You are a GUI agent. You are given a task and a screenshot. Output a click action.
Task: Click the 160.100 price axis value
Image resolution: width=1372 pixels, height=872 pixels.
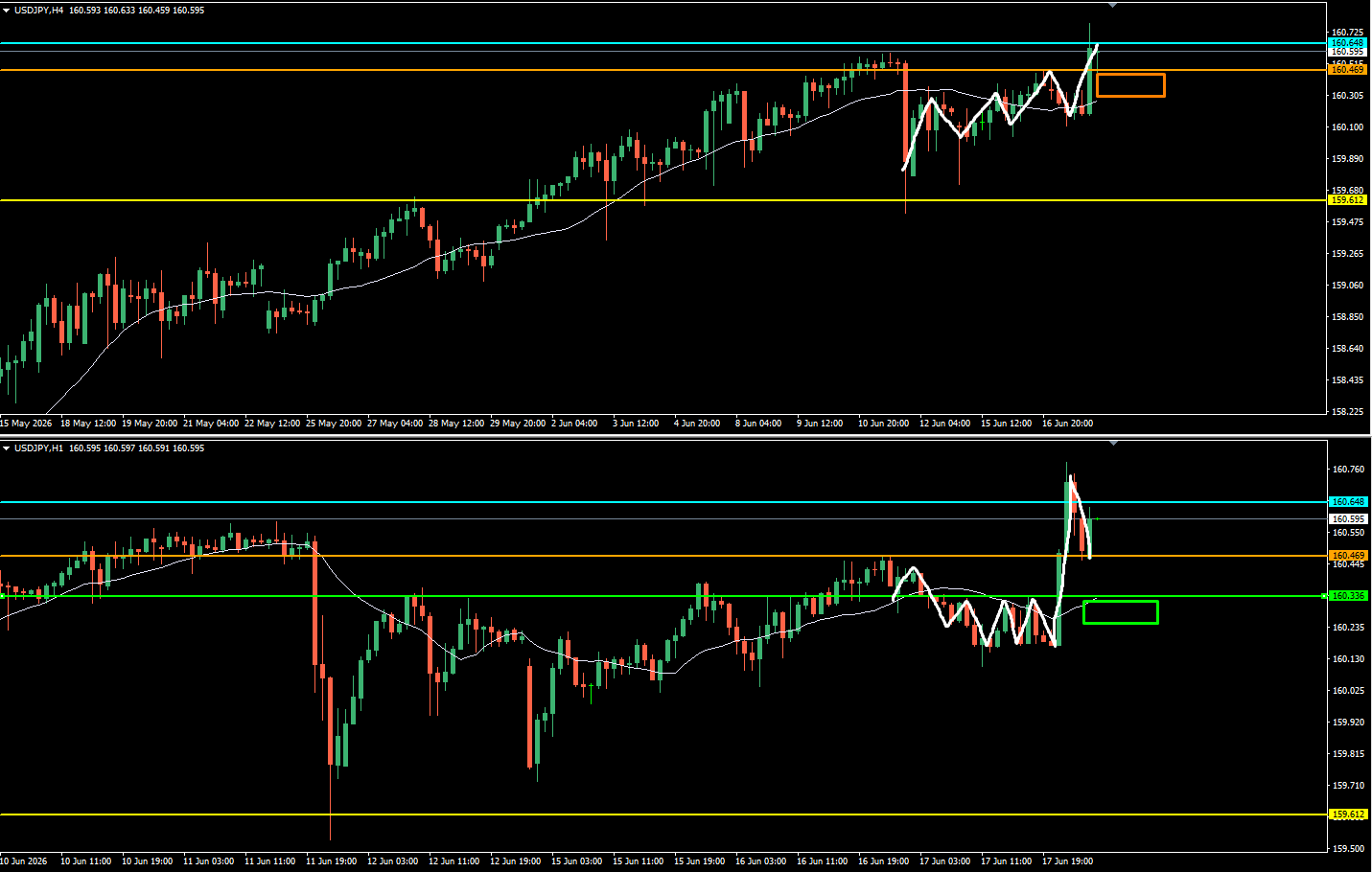pos(1347,127)
